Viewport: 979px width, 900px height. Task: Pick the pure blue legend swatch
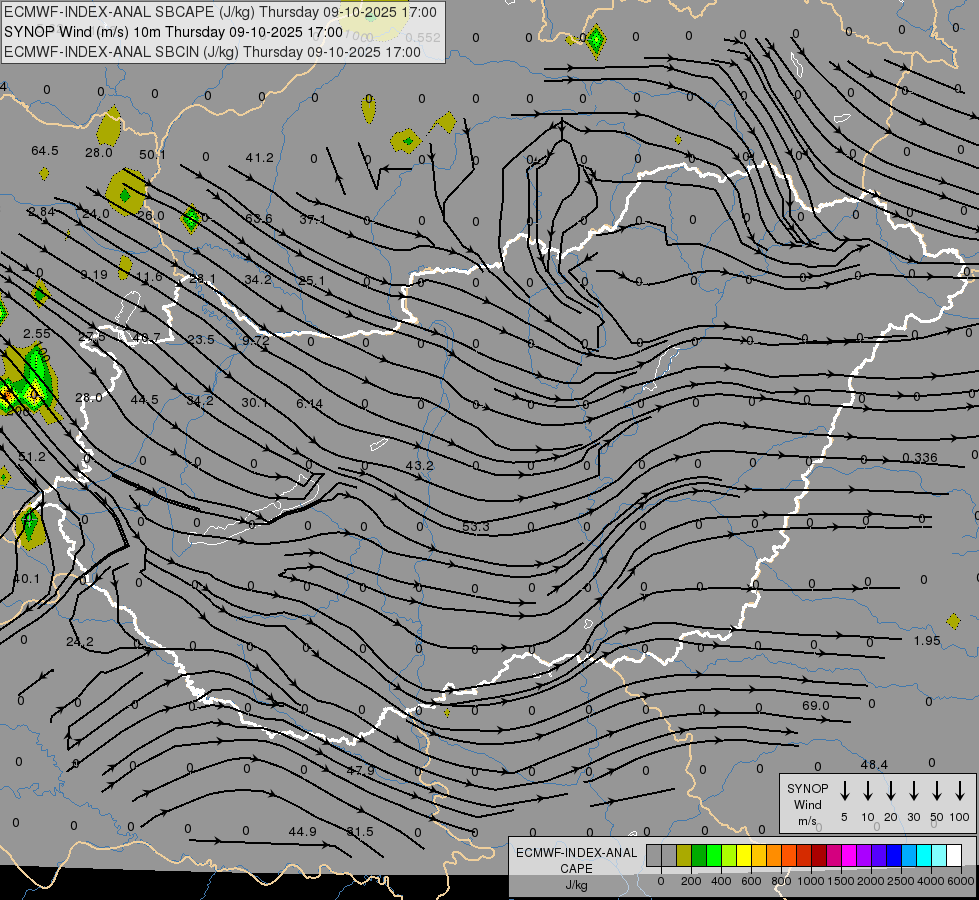tap(893, 856)
